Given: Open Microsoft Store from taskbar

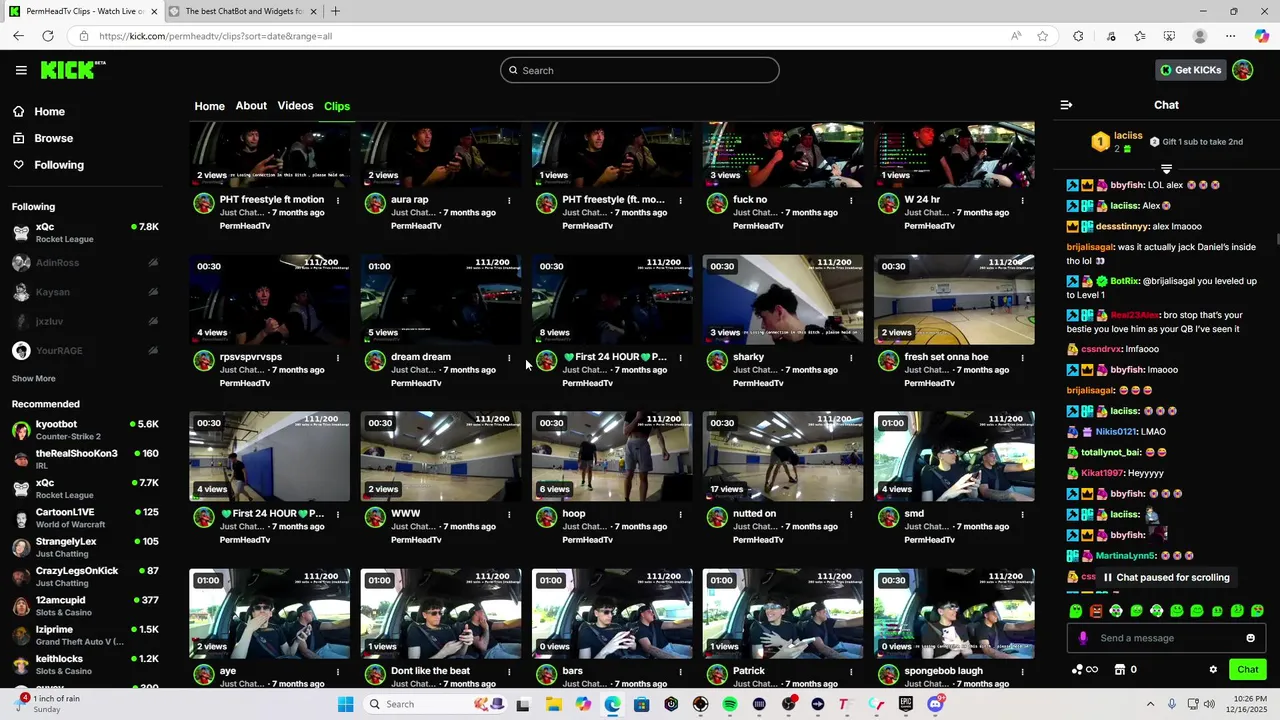Looking at the screenshot, I should 642,704.
